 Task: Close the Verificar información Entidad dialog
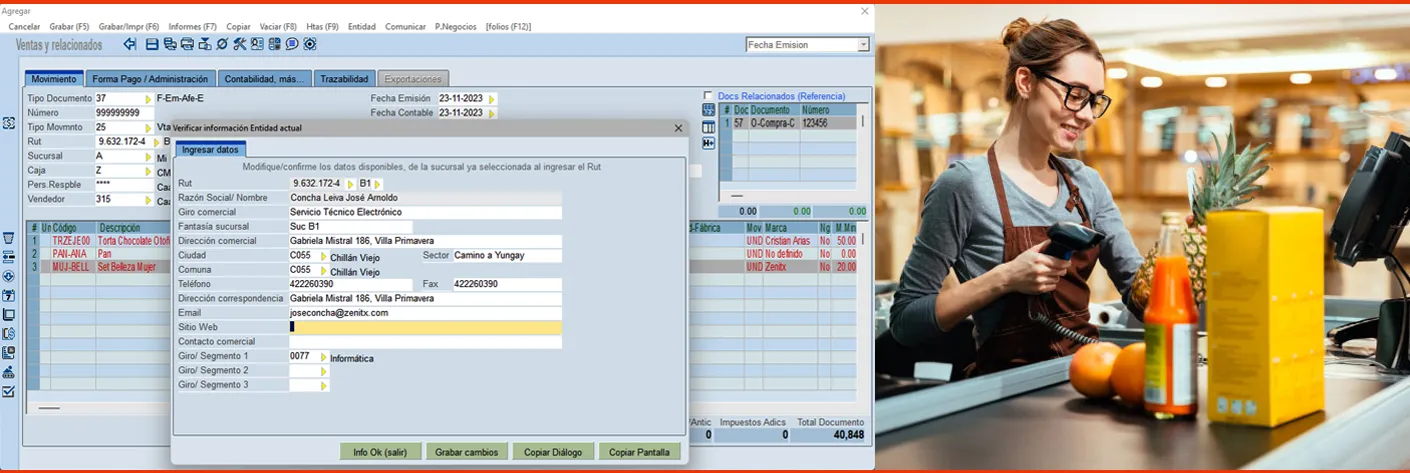pos(678,128)
